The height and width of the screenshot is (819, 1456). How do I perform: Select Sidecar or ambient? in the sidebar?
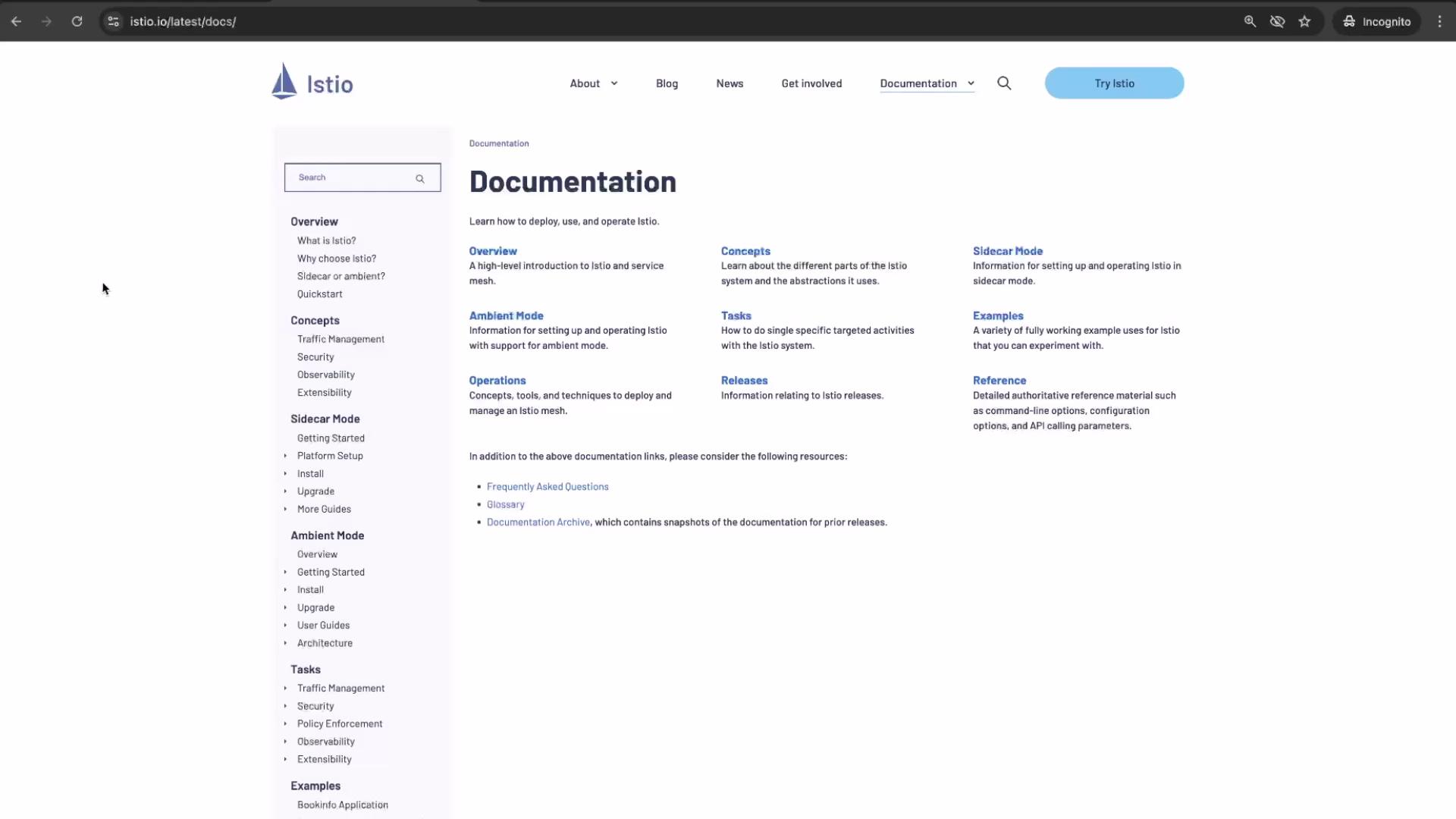tap(341, 277)
